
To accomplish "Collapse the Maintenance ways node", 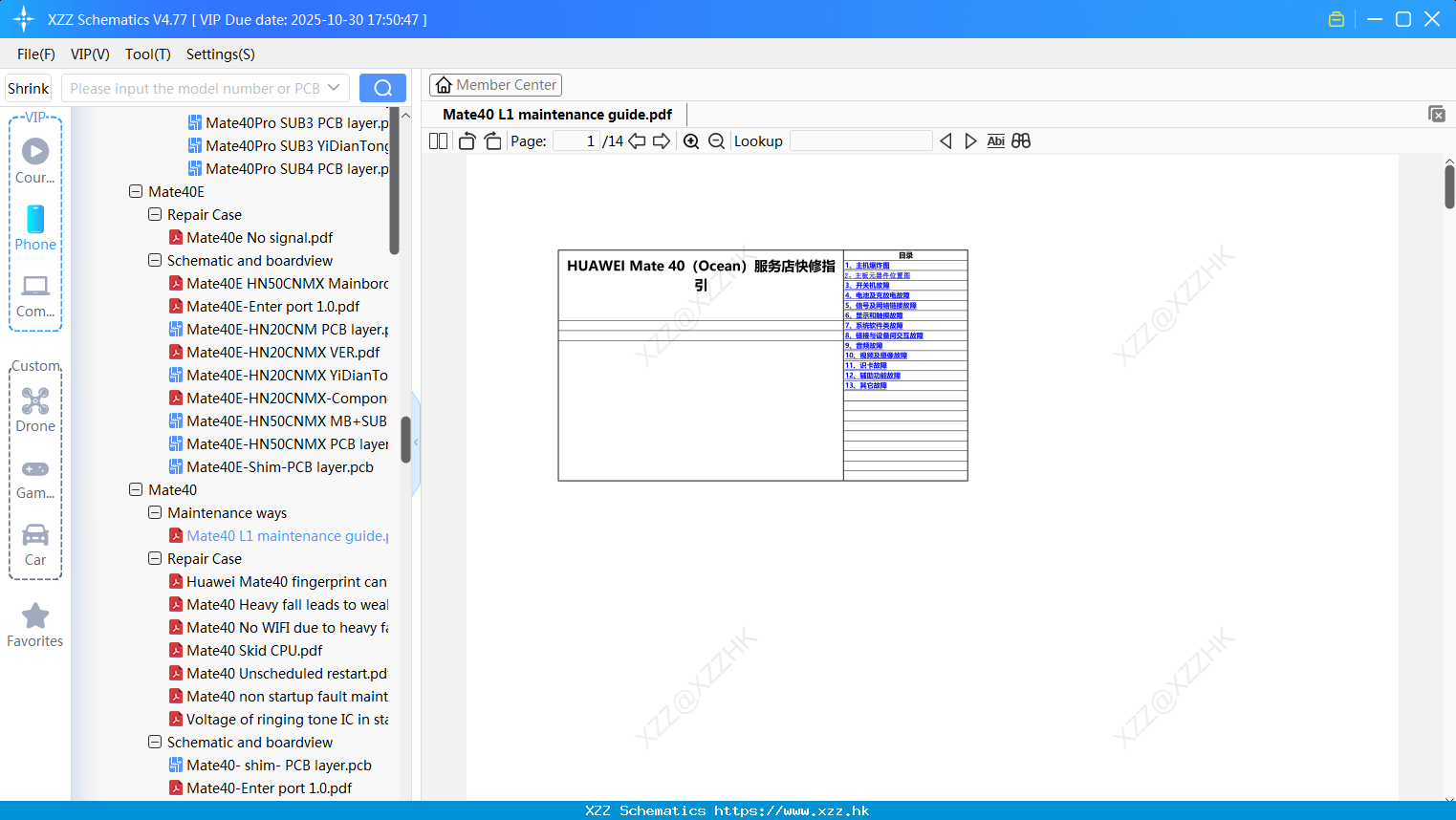I will [155, 513].
